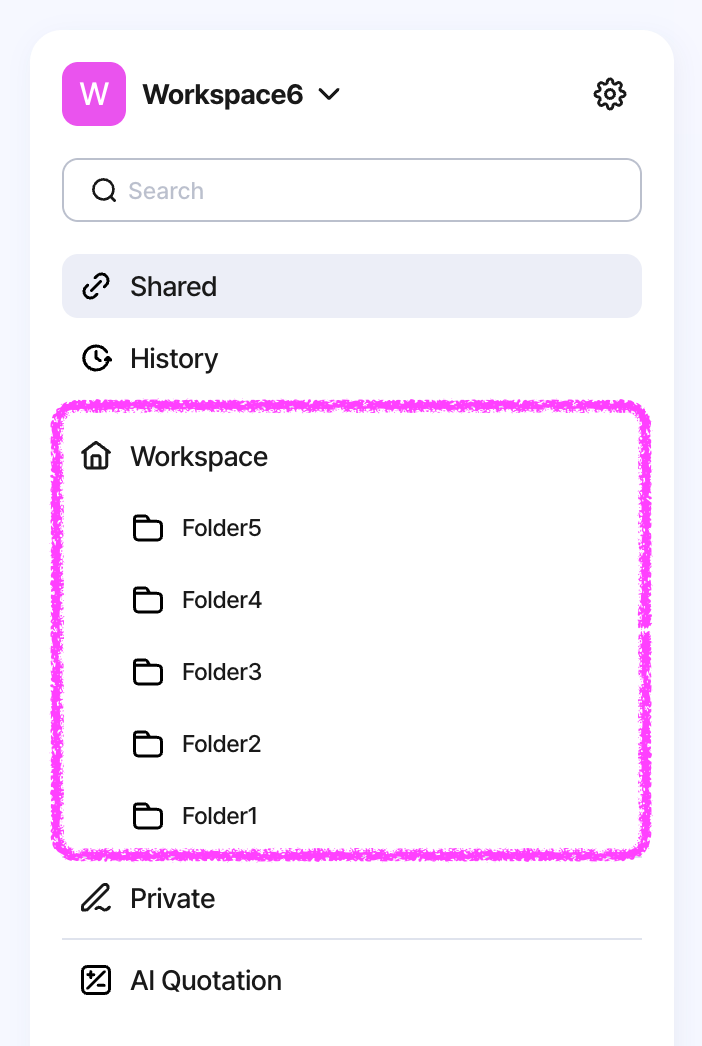Viewport: 702px width, 1046px height.
Task: Focus the Search input field
Action: tap(352, 190)
